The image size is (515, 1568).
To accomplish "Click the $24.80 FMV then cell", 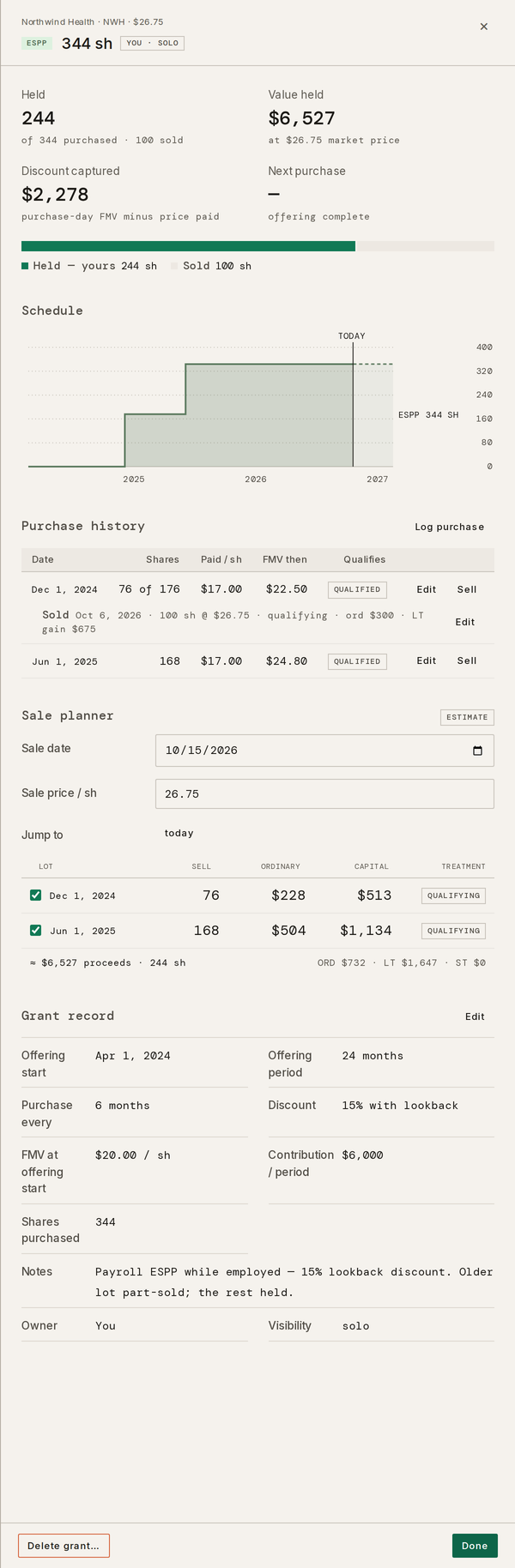I will (x=287, y=661).
